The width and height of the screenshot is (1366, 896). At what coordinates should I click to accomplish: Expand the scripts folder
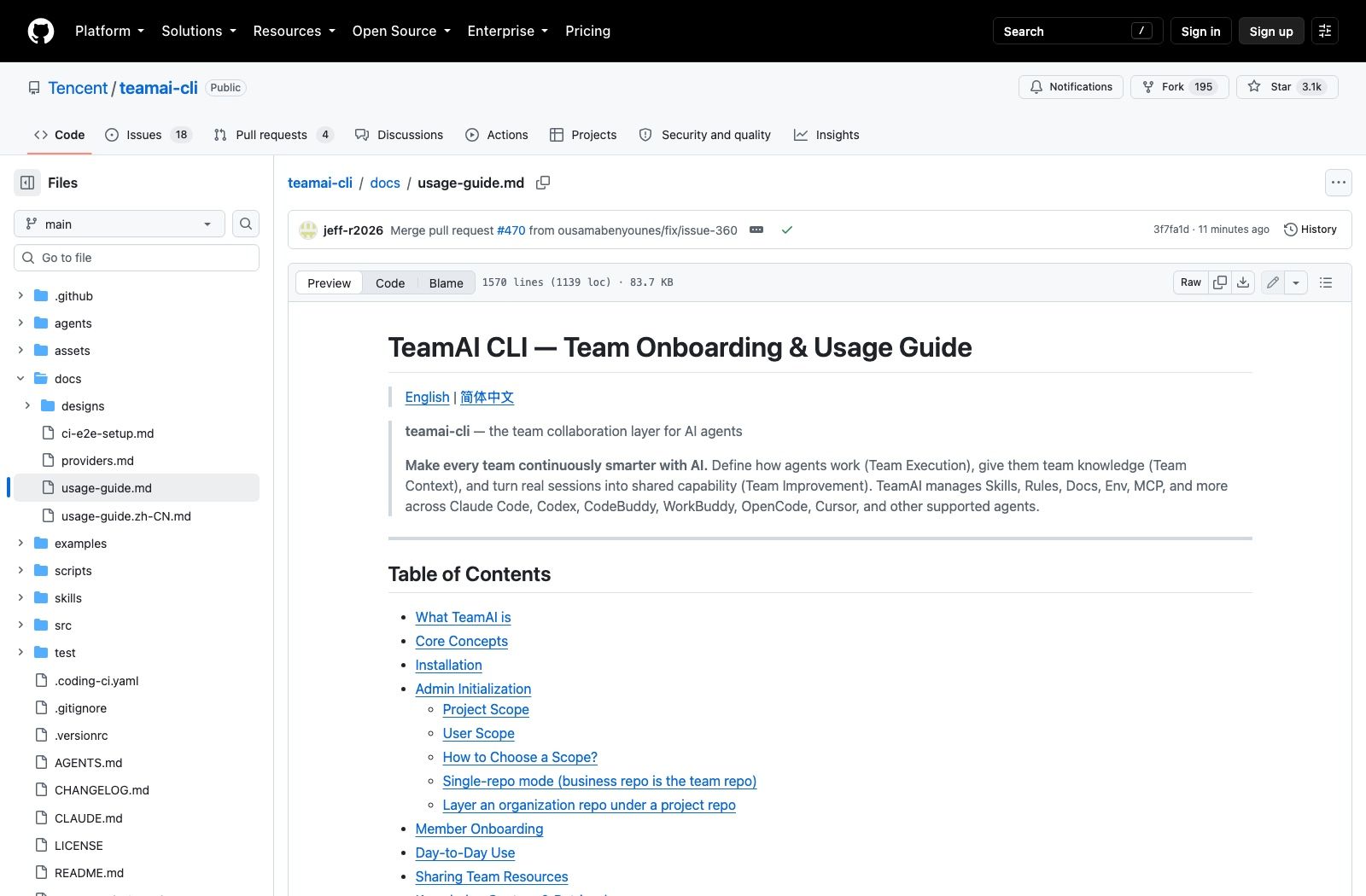pyautogui.click(x=20, y=571)
